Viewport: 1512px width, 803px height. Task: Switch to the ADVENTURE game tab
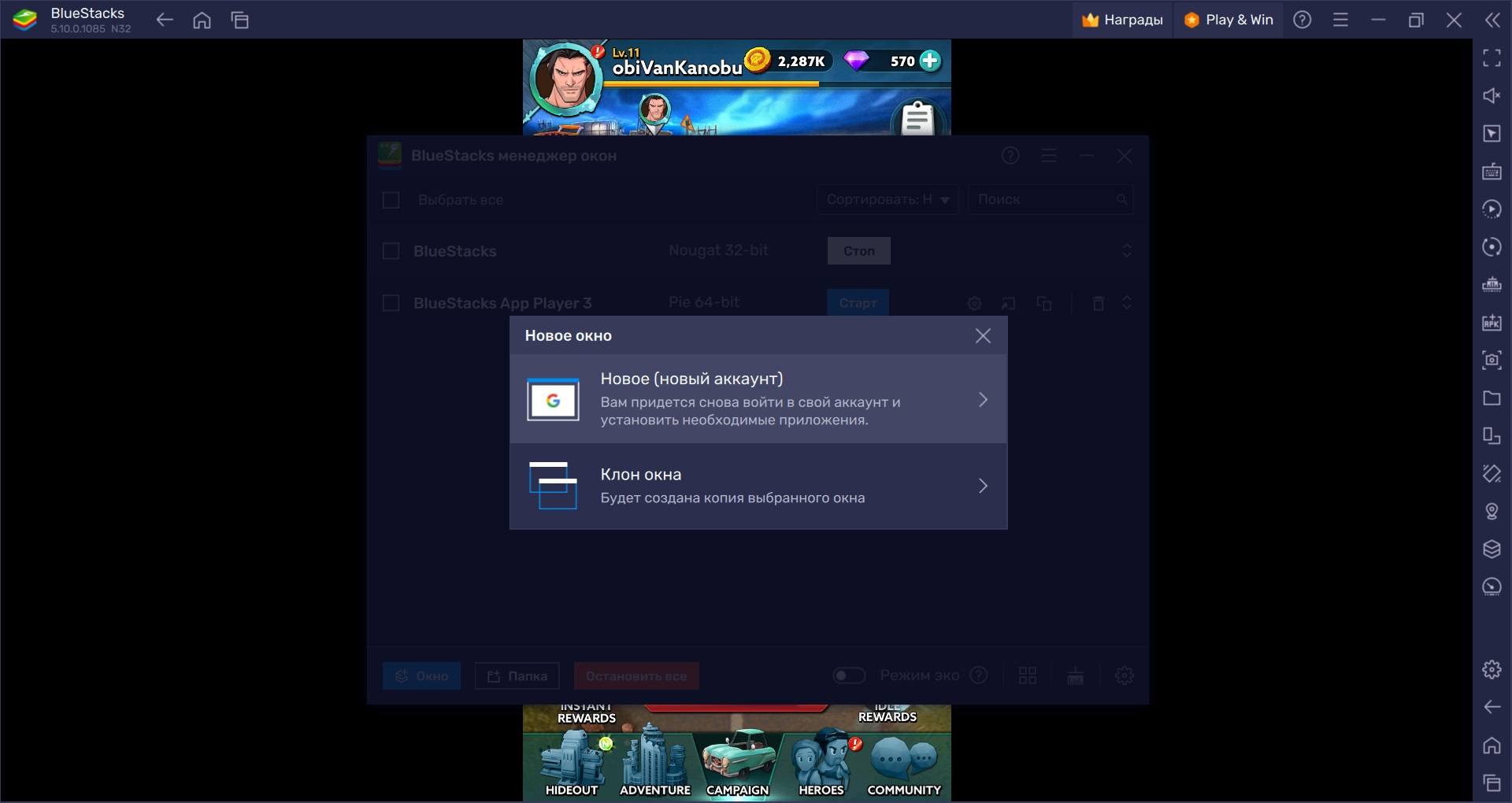coord(655,763)
